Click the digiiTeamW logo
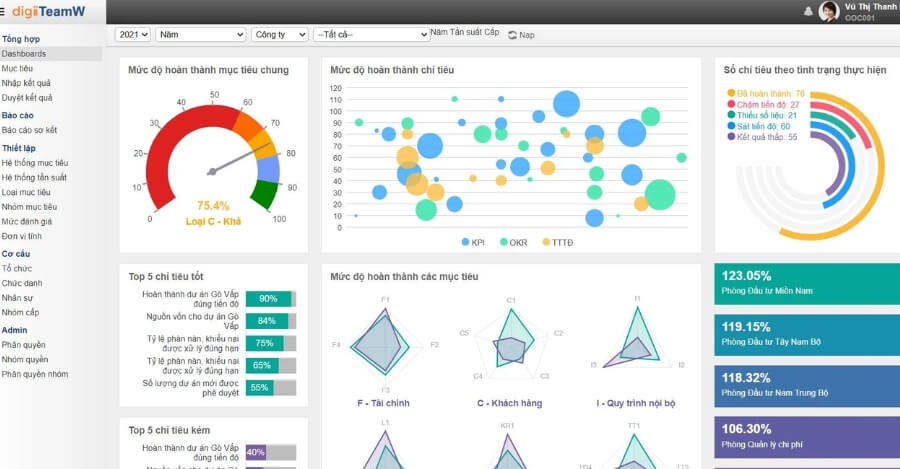900x469 pixels. tap(48, 11)
